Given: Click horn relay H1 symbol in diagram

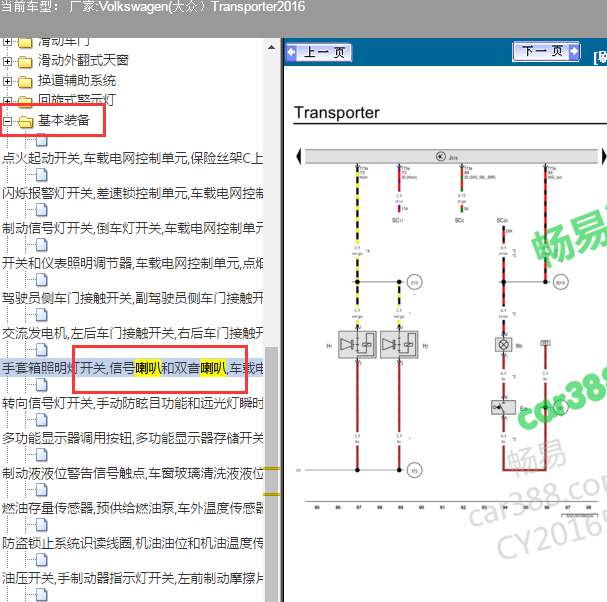Looking at the screenshot, I should click(357, 345).
